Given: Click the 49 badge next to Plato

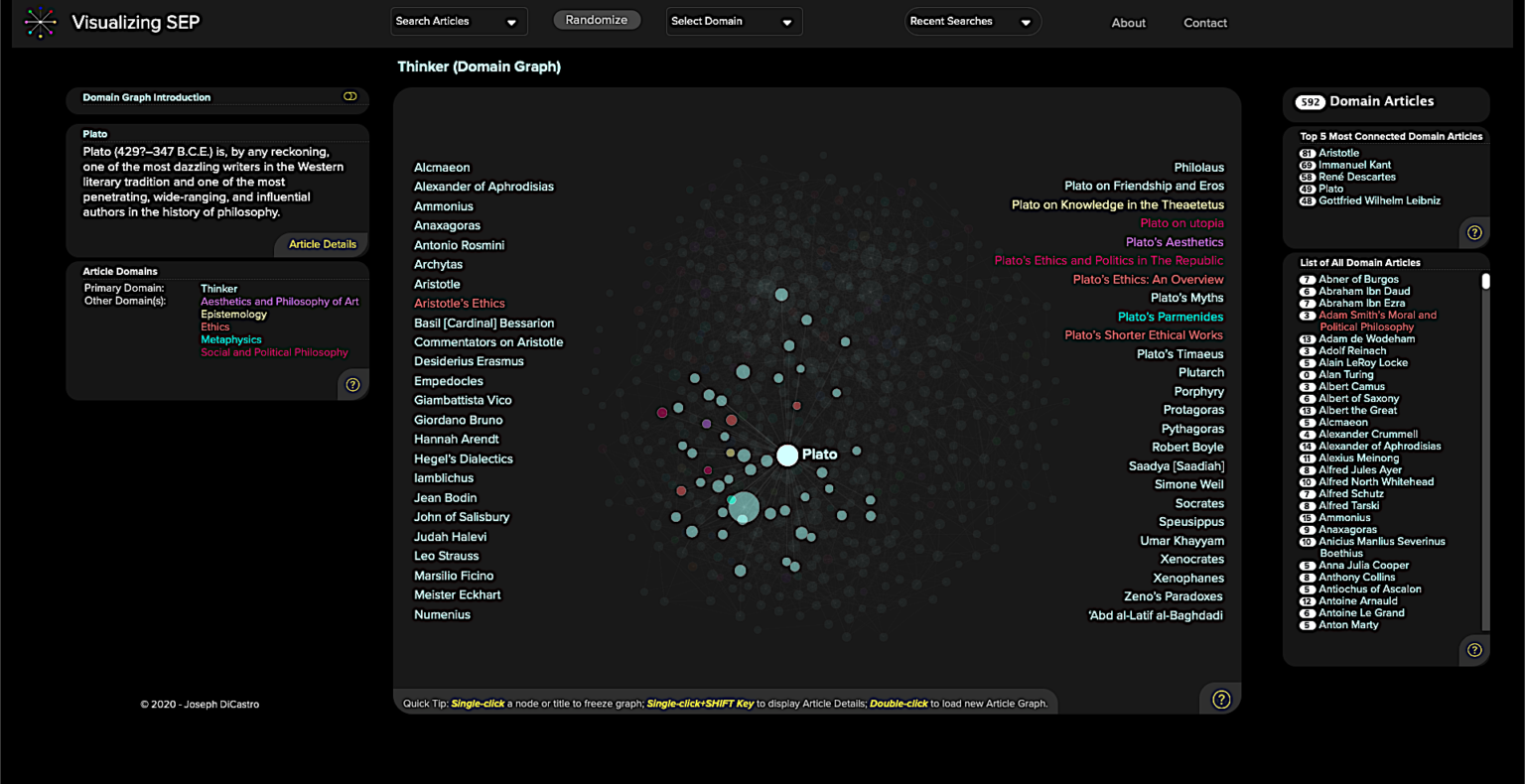Looking at the screenshot, I should pyautogui.click(x=1308, y=188).
